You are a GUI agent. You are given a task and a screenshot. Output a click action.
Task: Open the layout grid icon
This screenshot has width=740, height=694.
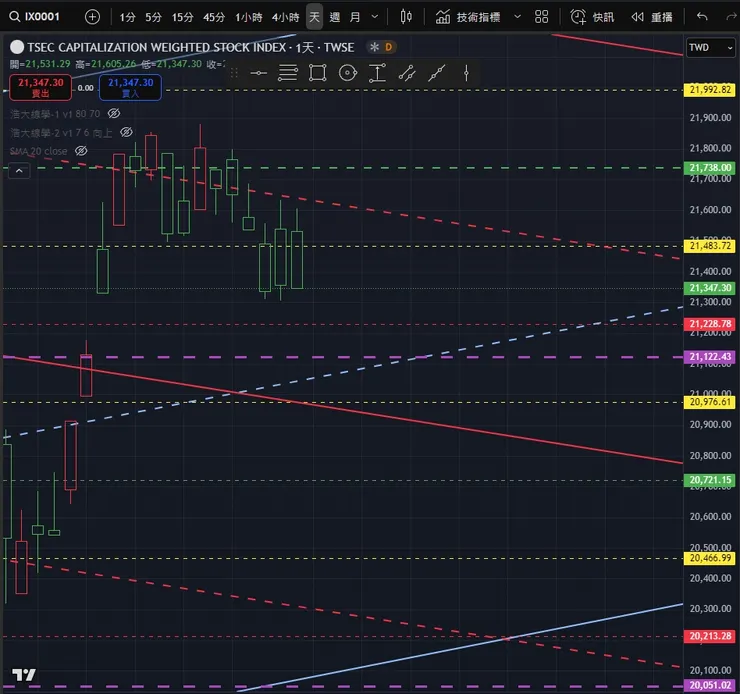point(541,17)
